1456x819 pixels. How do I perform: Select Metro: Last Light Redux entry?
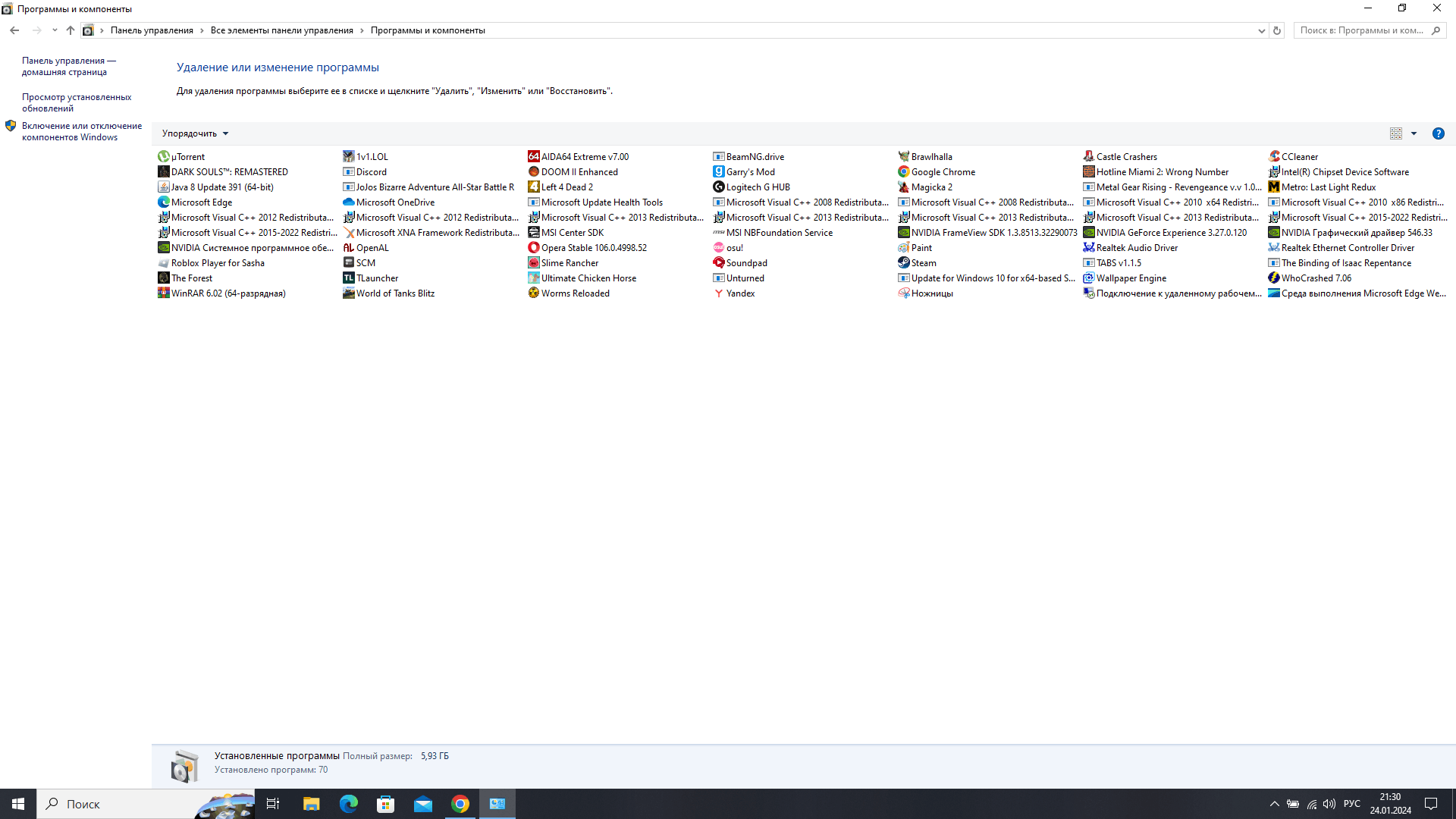[1323, 187]
